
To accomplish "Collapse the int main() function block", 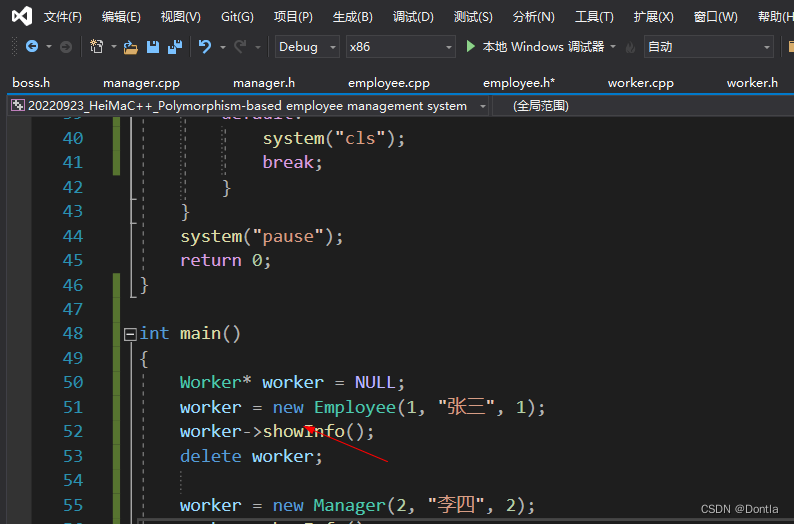I will pyautogui.click(x=130, y=334).
